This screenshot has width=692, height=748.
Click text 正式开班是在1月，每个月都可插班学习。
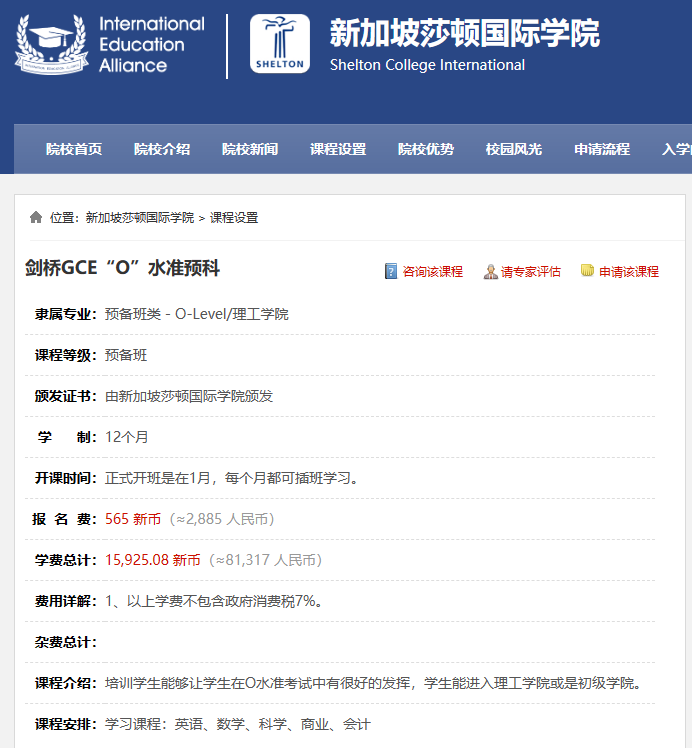pos(232,478)
